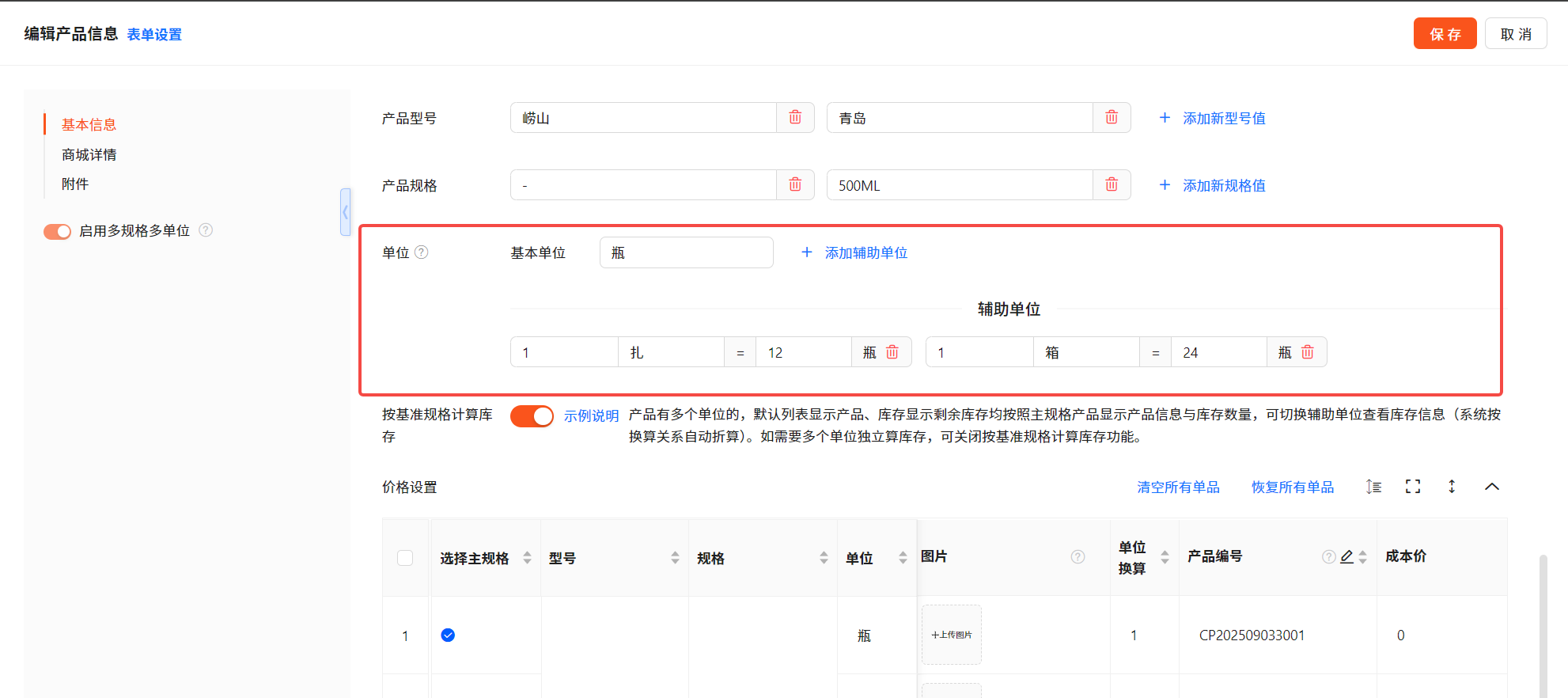
Task: Delete the 500ML specification value
Action: pos(1112,185)
